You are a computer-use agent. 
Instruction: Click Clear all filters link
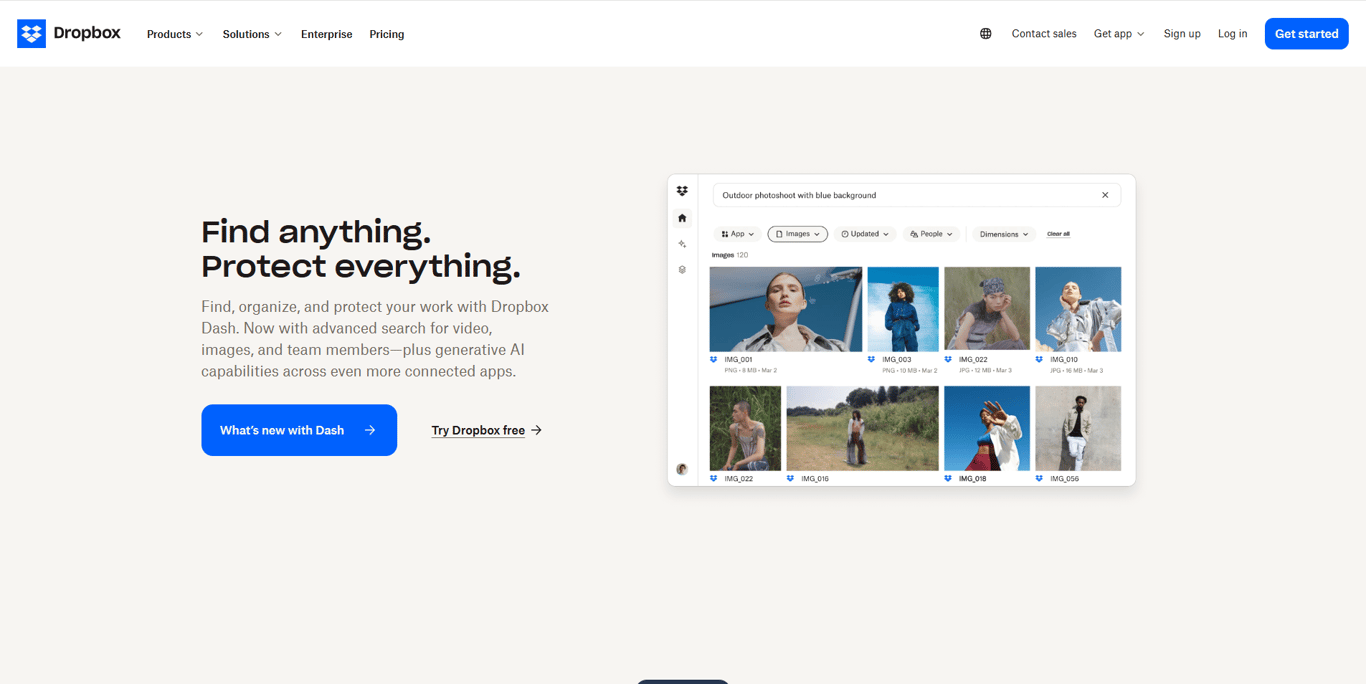tap(1058, 234)
